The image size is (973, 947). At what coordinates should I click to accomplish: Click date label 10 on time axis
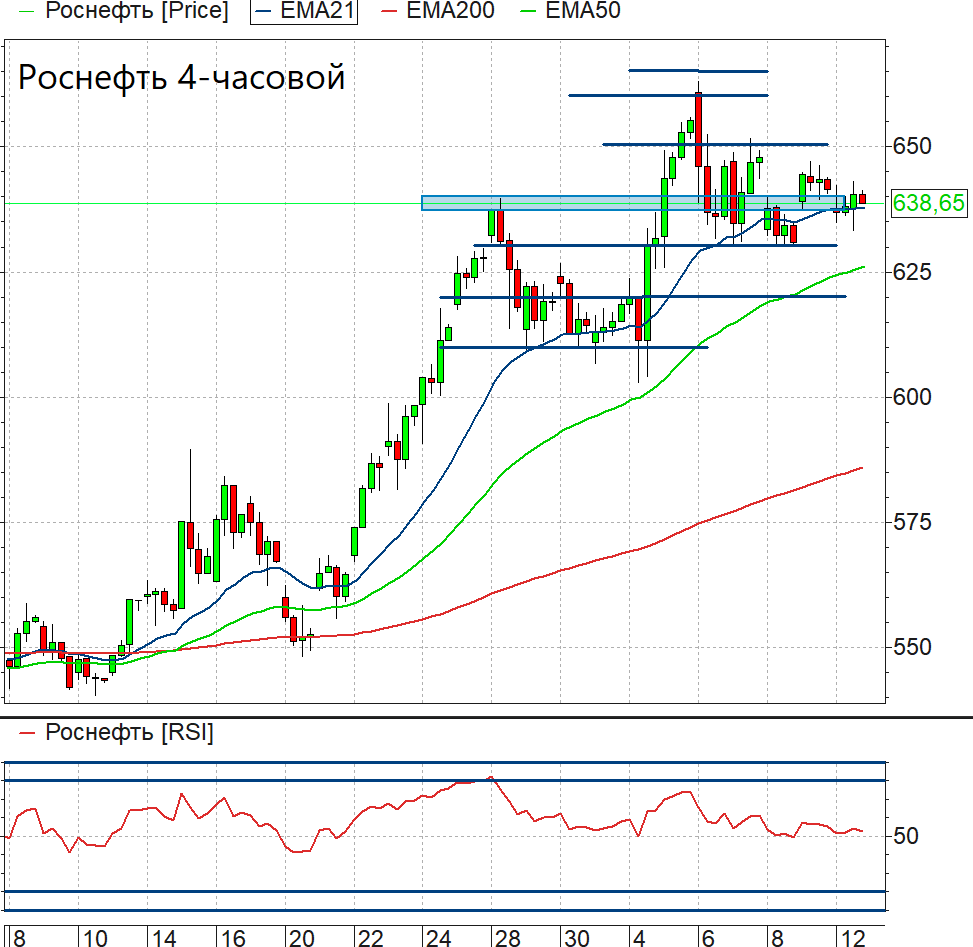(x=95, y=938)
